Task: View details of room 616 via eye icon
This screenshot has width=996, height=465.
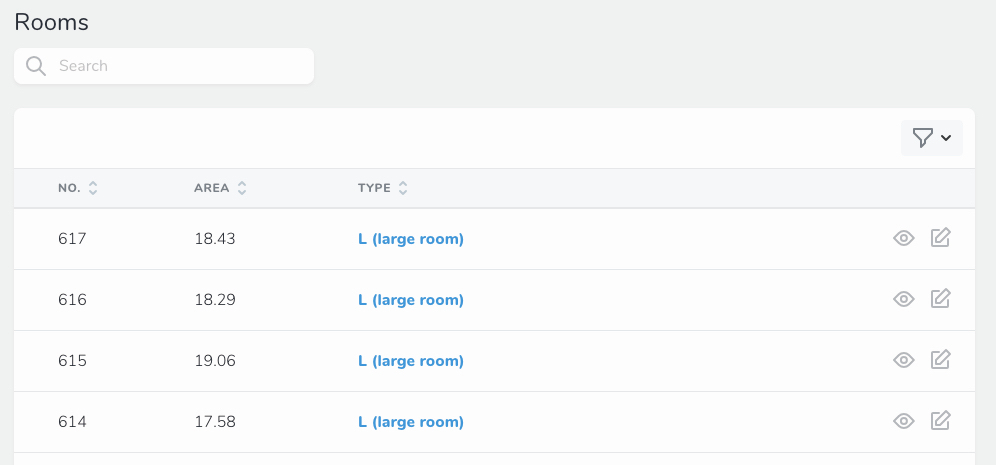Action: (x=904, y=299)
